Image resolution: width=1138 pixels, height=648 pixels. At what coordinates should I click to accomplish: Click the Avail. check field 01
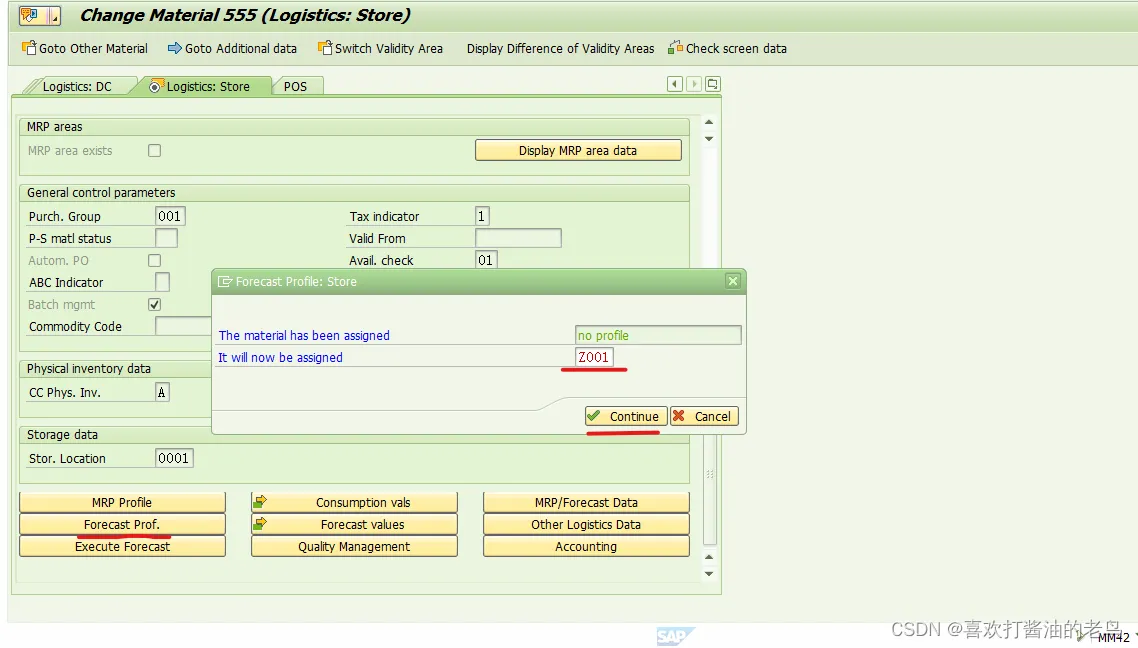coord(486,260)
